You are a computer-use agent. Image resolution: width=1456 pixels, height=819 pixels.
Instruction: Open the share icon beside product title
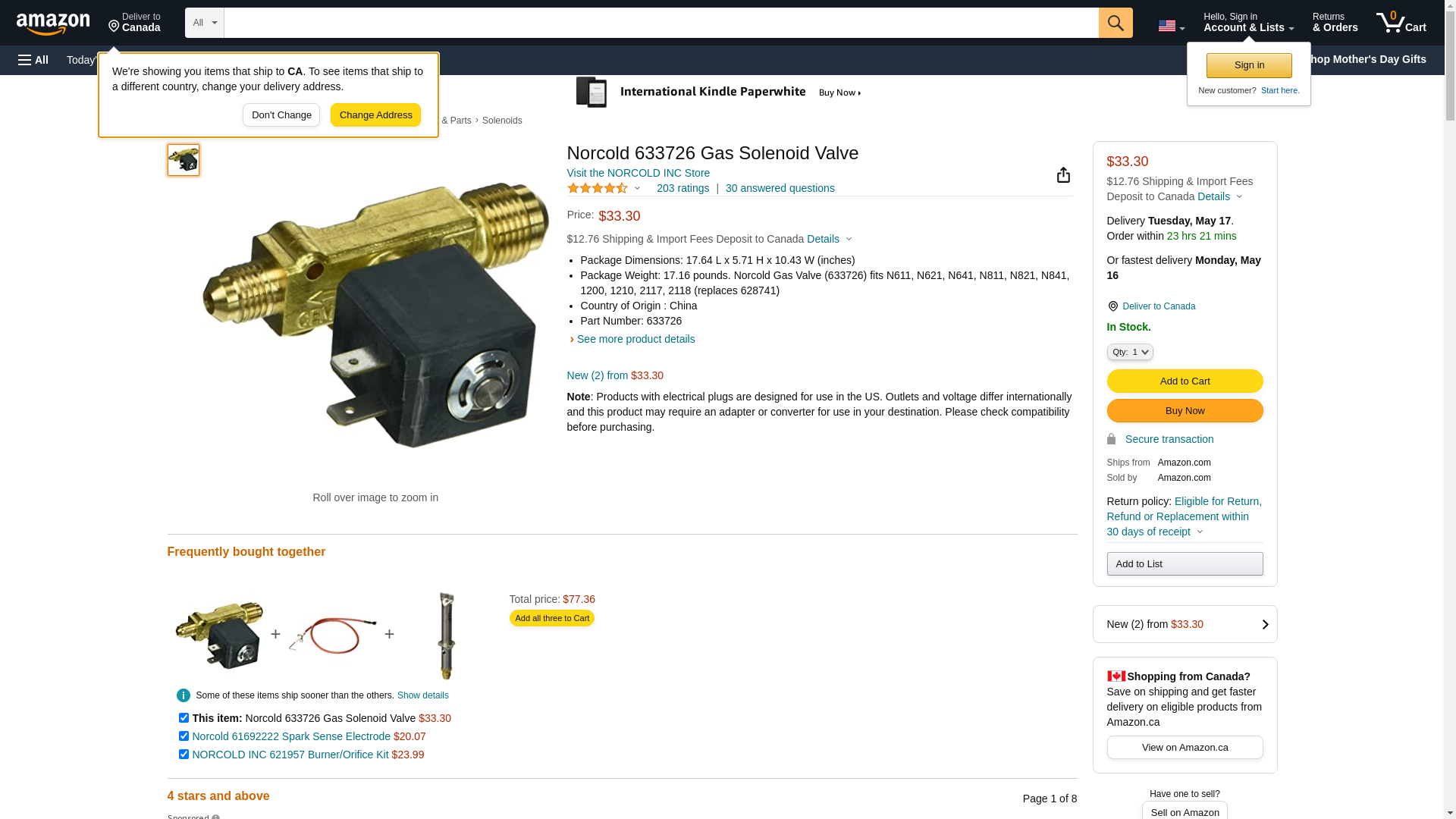(1063, 175)
